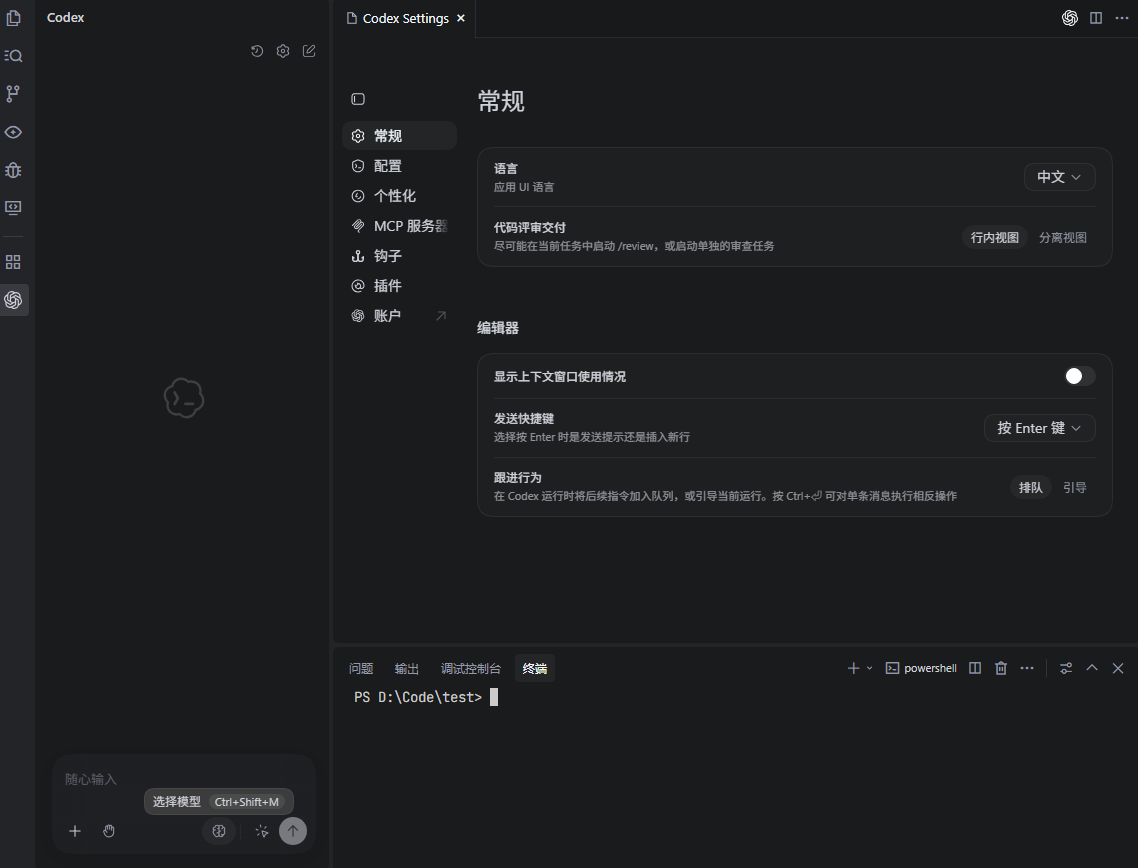Open panel view settings sliders icon
This screenshot has width=1138, height=868.
[1066, 668]
